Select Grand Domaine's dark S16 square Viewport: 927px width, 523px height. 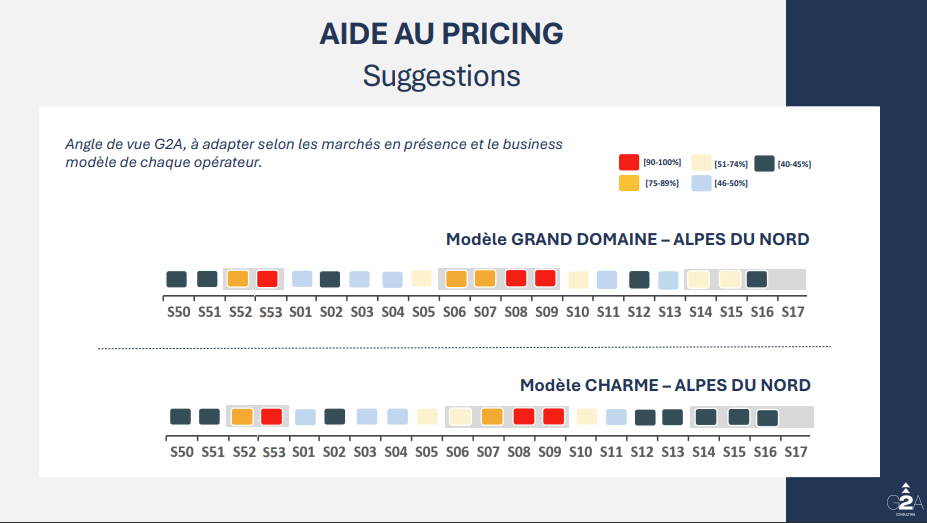pos(757,279)
